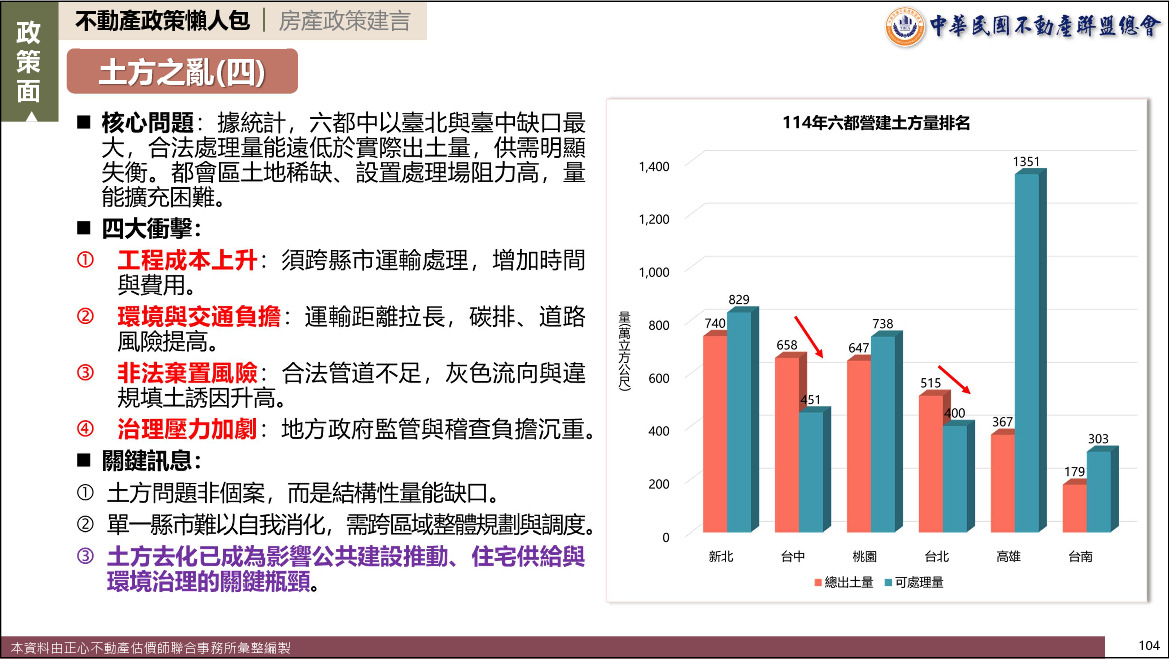Click the 土方之亂(四) title button

182,71
